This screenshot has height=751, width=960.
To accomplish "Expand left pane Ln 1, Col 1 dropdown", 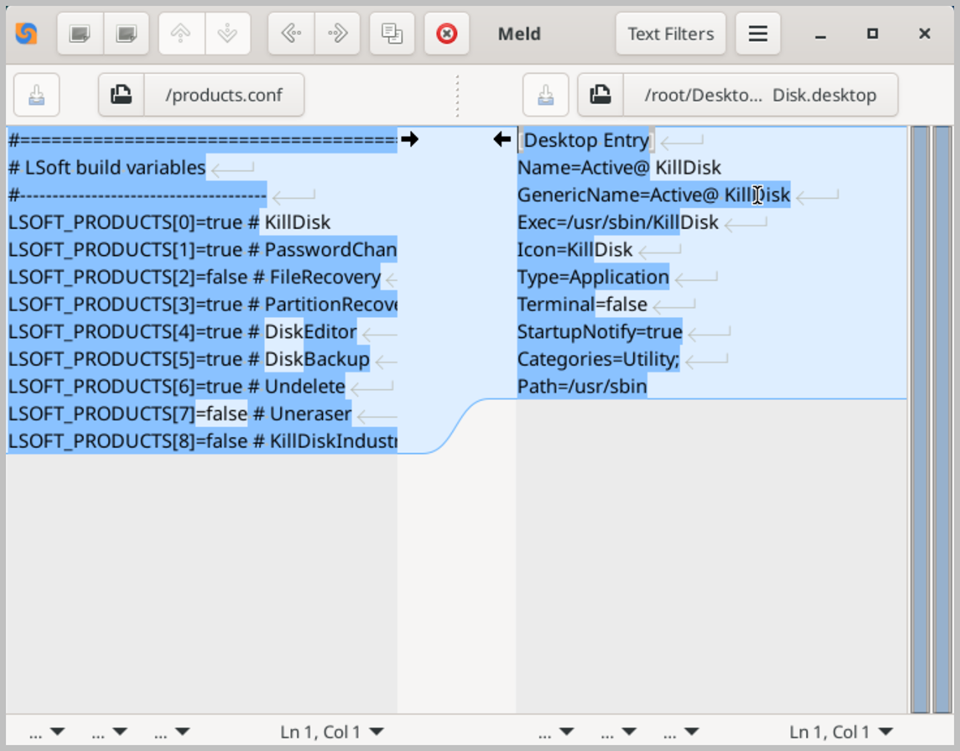I will point(332,731).
